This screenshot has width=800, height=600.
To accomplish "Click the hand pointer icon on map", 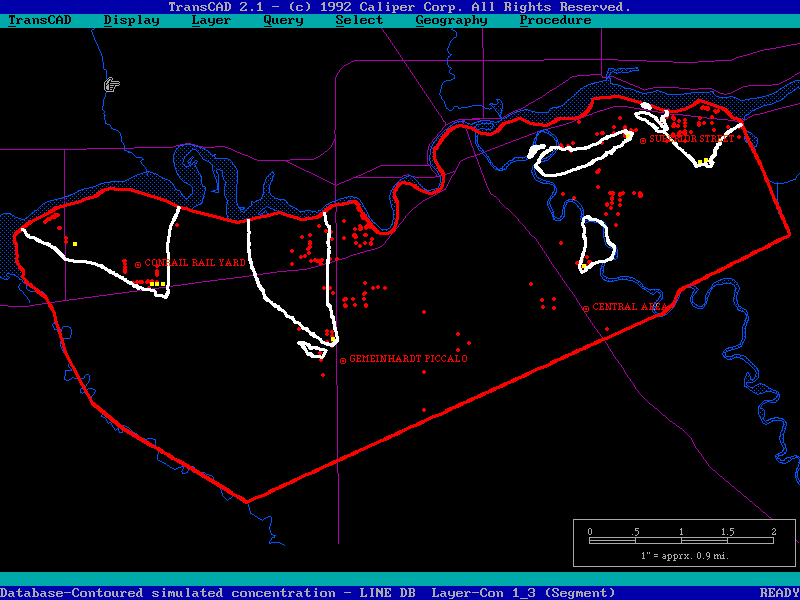I will coord(112,85).
